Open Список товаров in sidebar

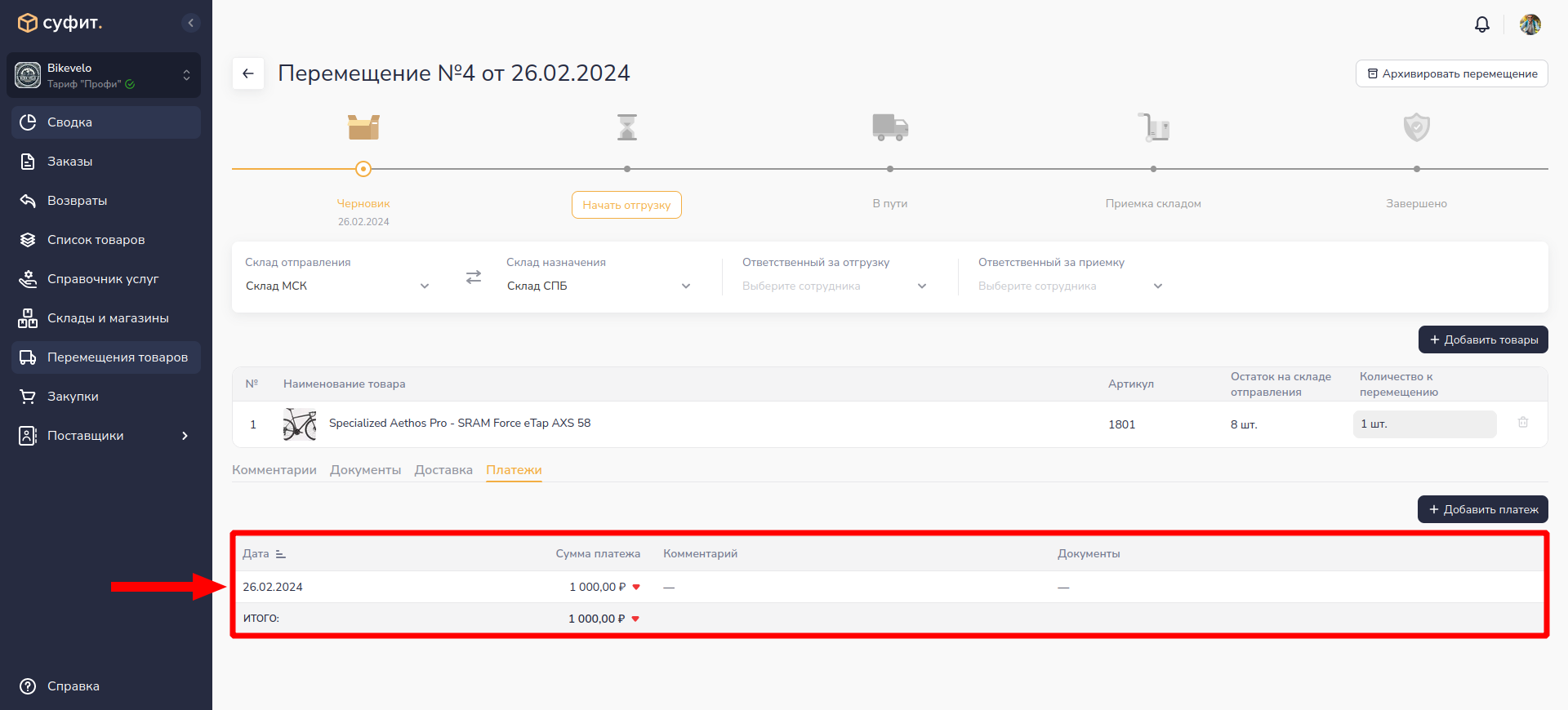[106, 240]
